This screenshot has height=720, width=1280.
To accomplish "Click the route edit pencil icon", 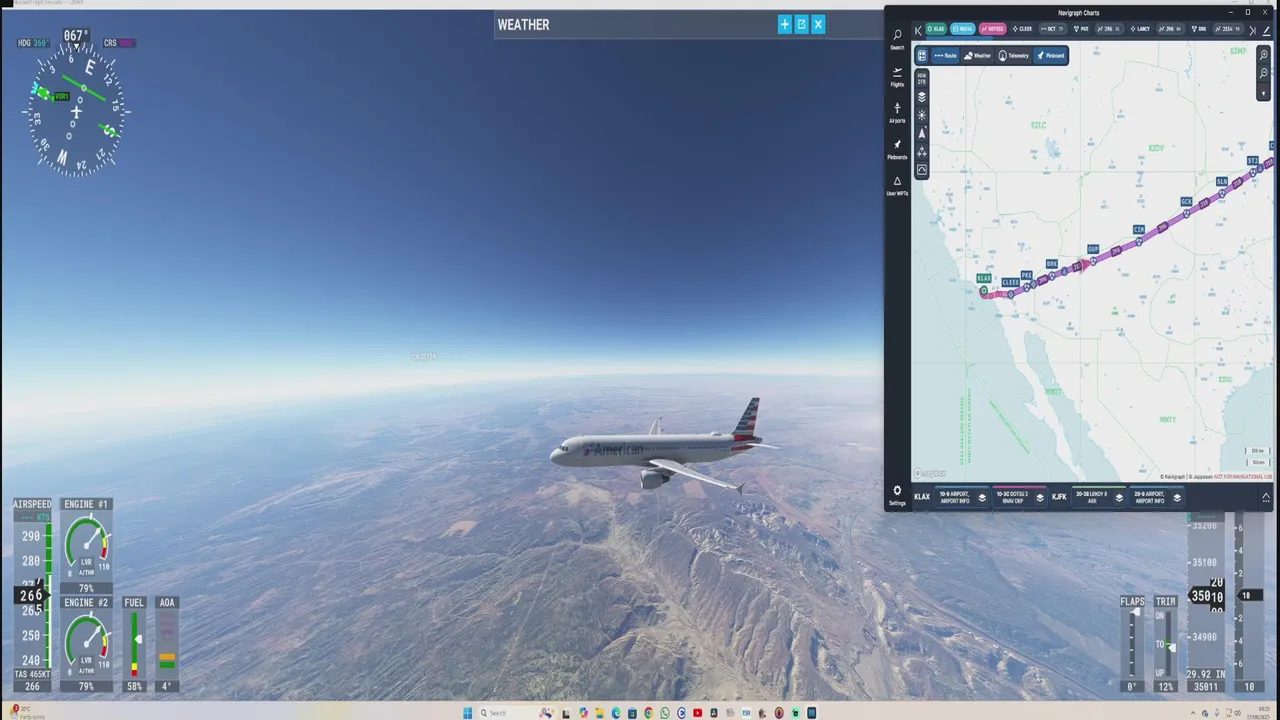I will tap(1266, 31).
